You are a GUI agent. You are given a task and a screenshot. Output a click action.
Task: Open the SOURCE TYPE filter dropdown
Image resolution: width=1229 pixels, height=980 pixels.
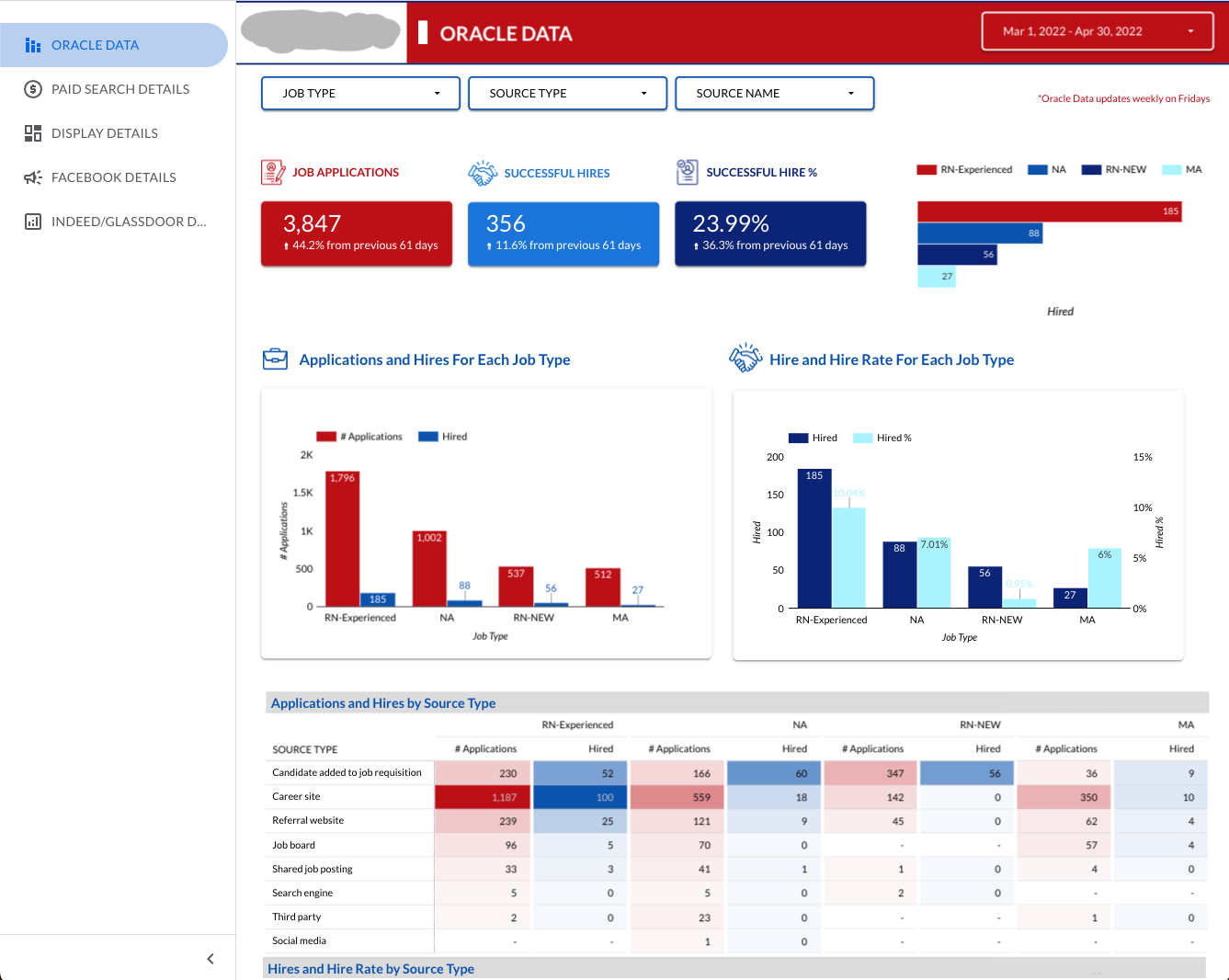(567, 93)
